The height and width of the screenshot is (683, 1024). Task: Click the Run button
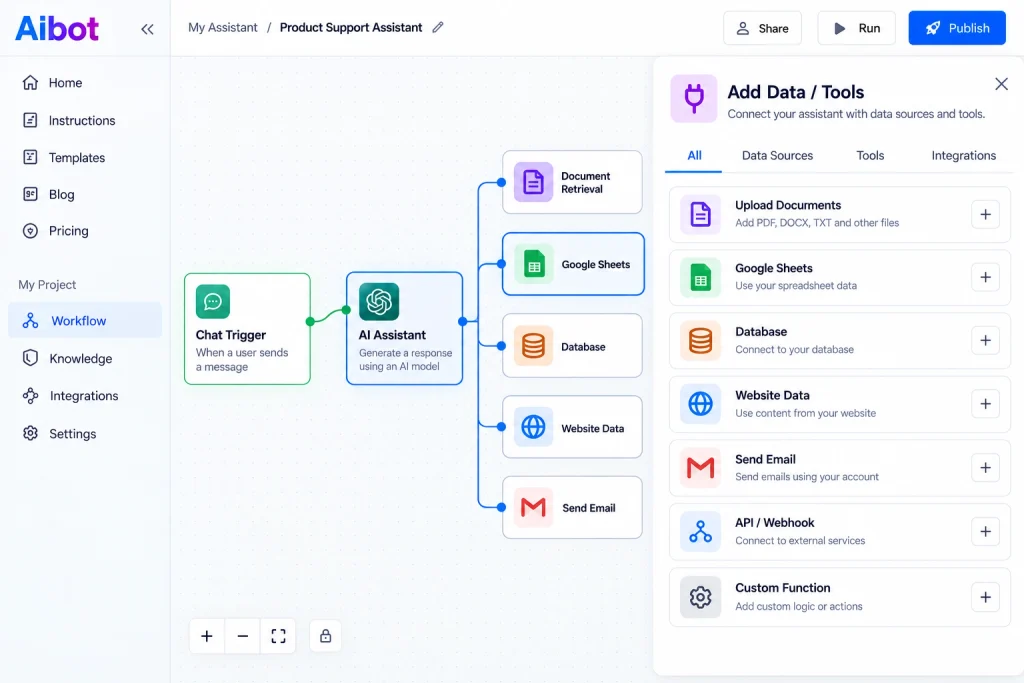click(x=856, y=28)
